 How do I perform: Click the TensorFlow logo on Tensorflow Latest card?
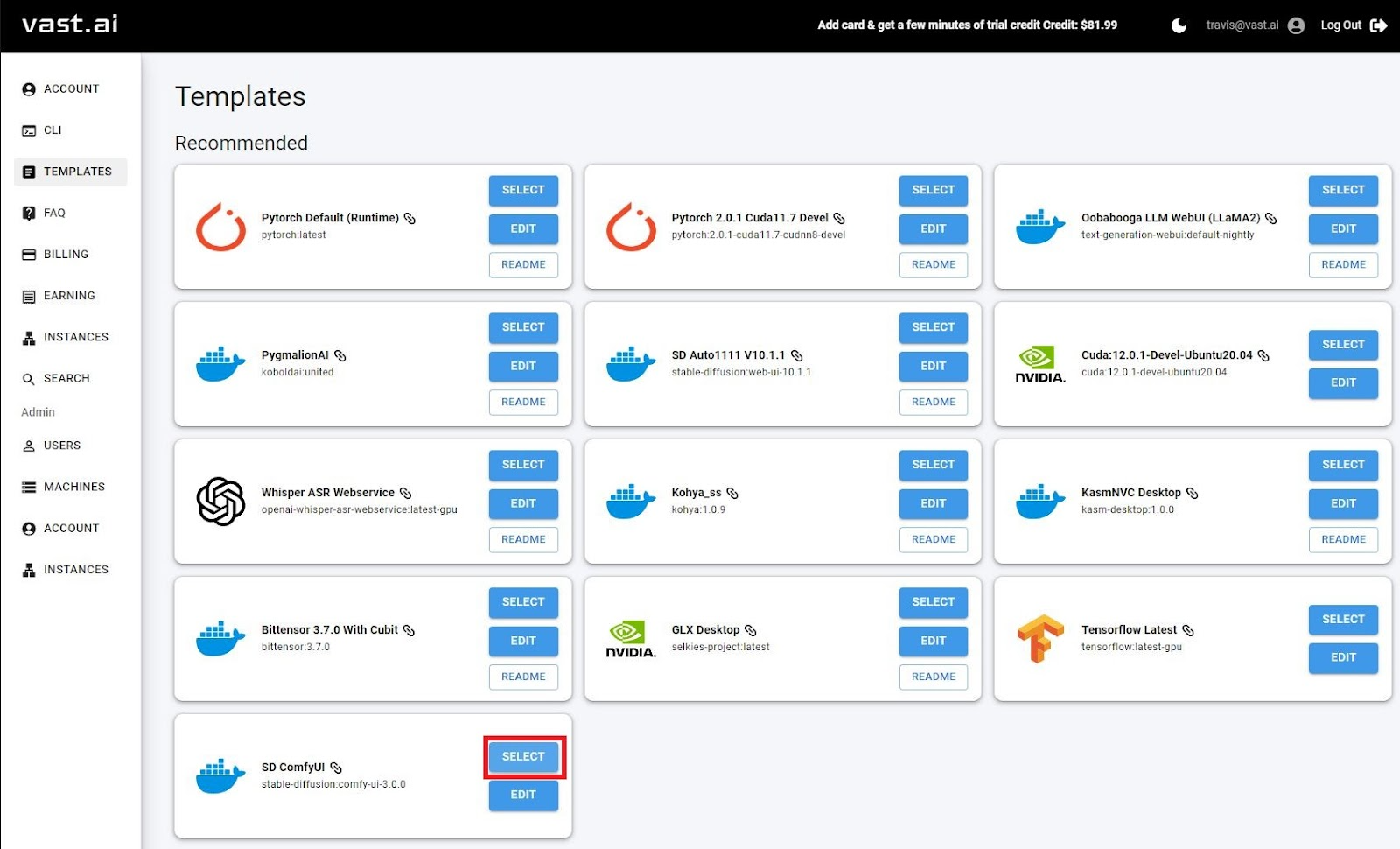coord(1040,639)
